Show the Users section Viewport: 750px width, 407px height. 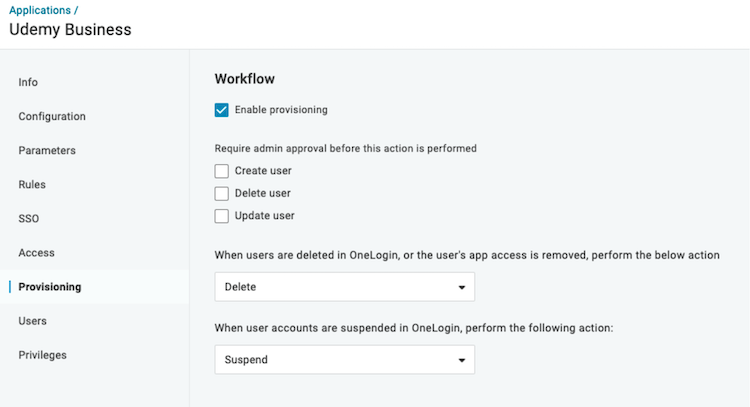[x=33, y=321]
